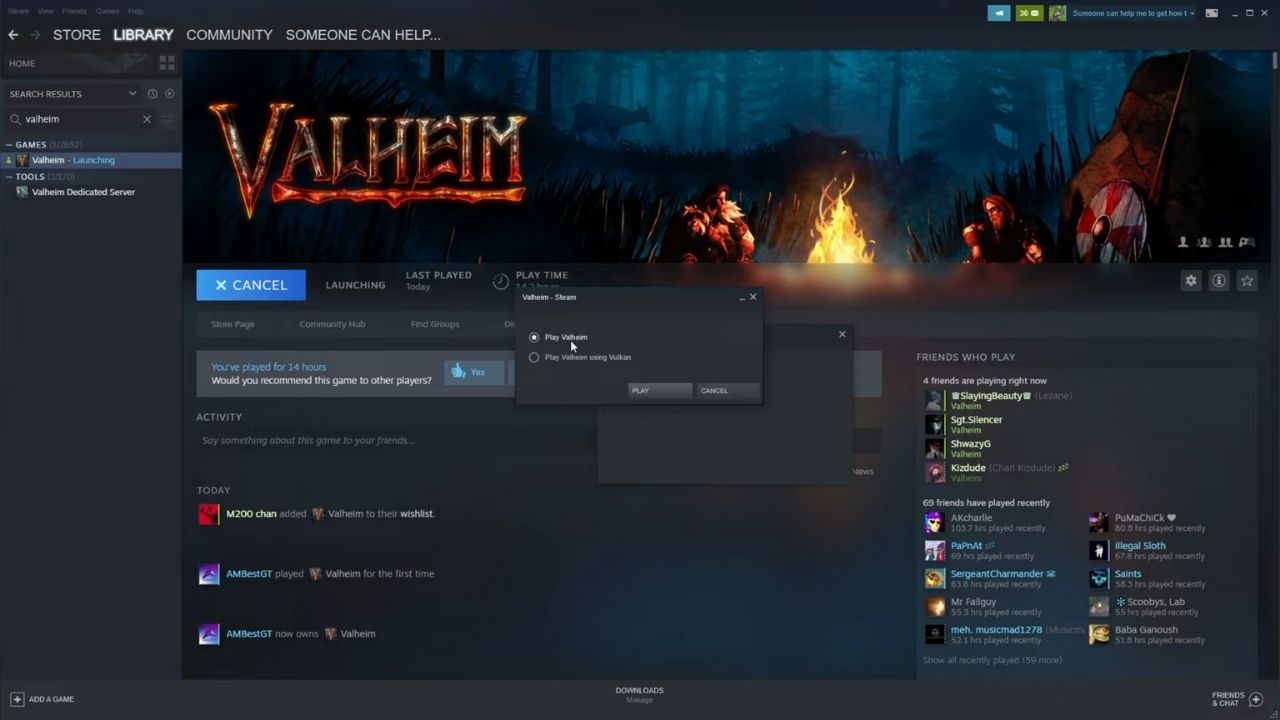Open the screenshot manager icon in title bar
The height and width of the screenshot is (720, 1280).
tap(1211, 12)
